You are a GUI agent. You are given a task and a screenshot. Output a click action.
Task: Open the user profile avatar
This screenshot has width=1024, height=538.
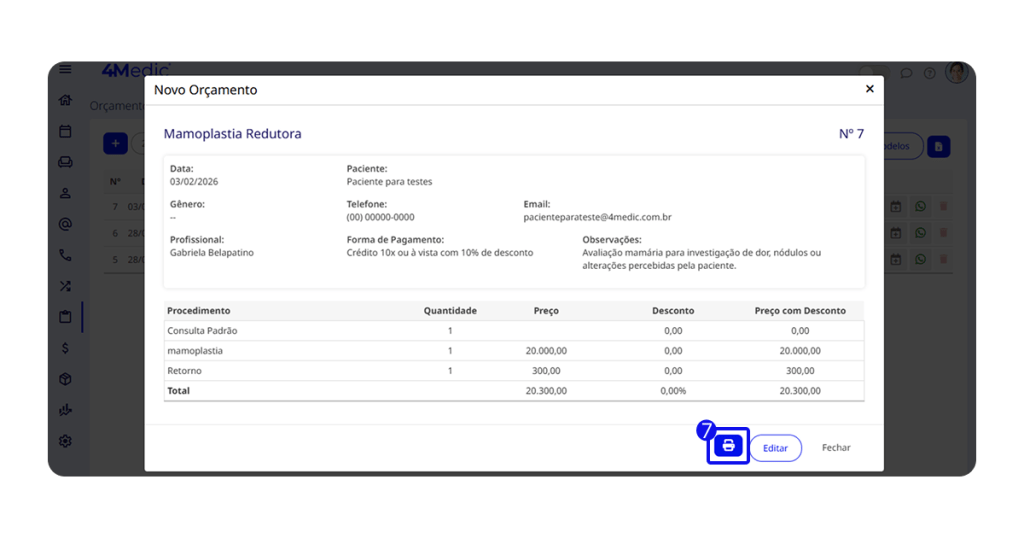(x=956, y=73)
